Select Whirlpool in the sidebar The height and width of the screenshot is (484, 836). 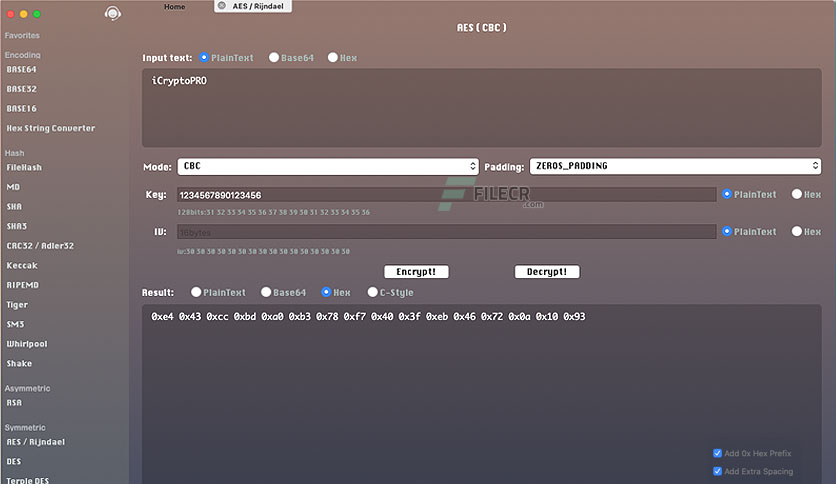pyautogui.click(x=27, y=344)
